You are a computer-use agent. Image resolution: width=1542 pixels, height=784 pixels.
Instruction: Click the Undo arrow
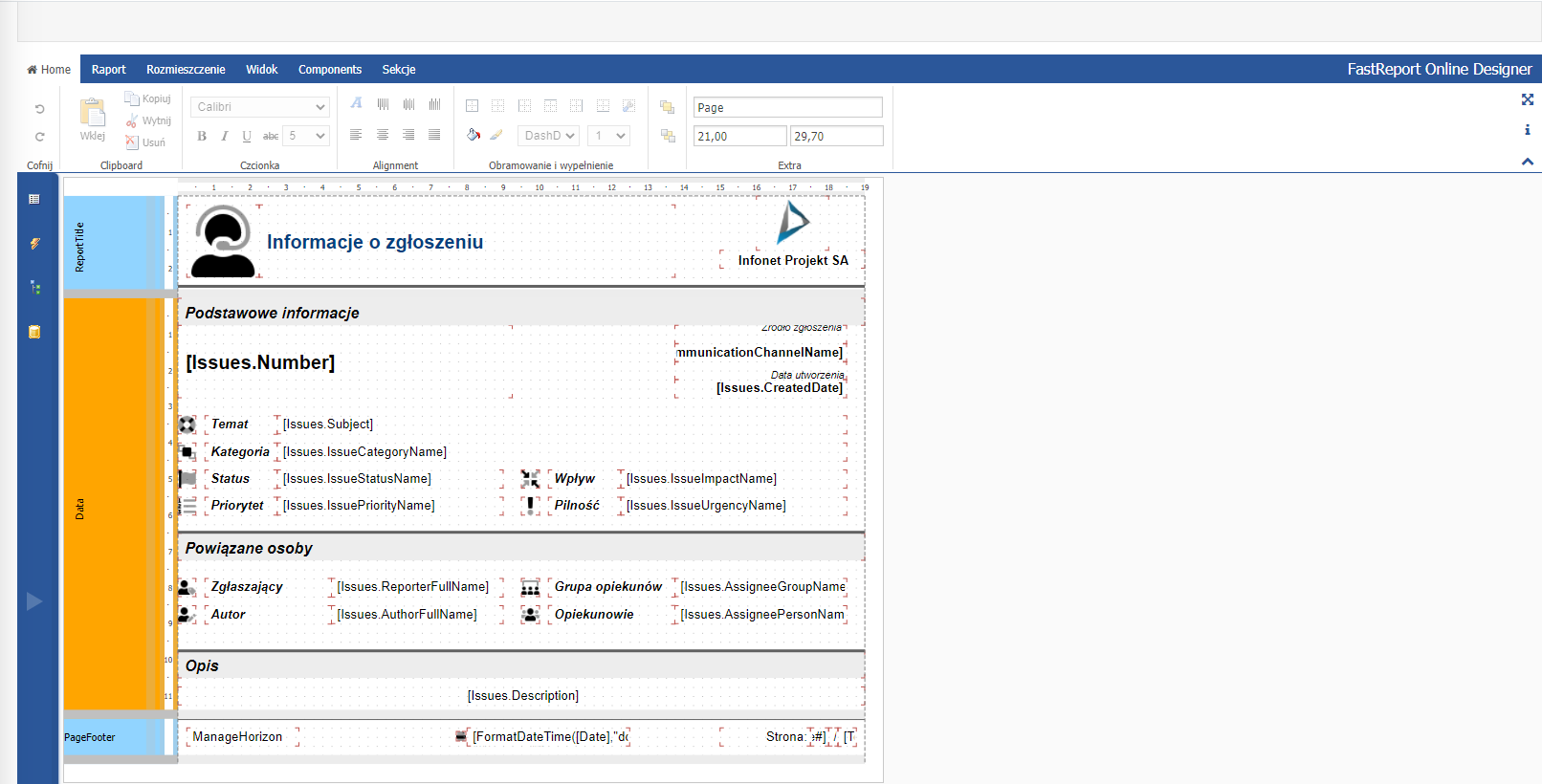coord(39,109)
